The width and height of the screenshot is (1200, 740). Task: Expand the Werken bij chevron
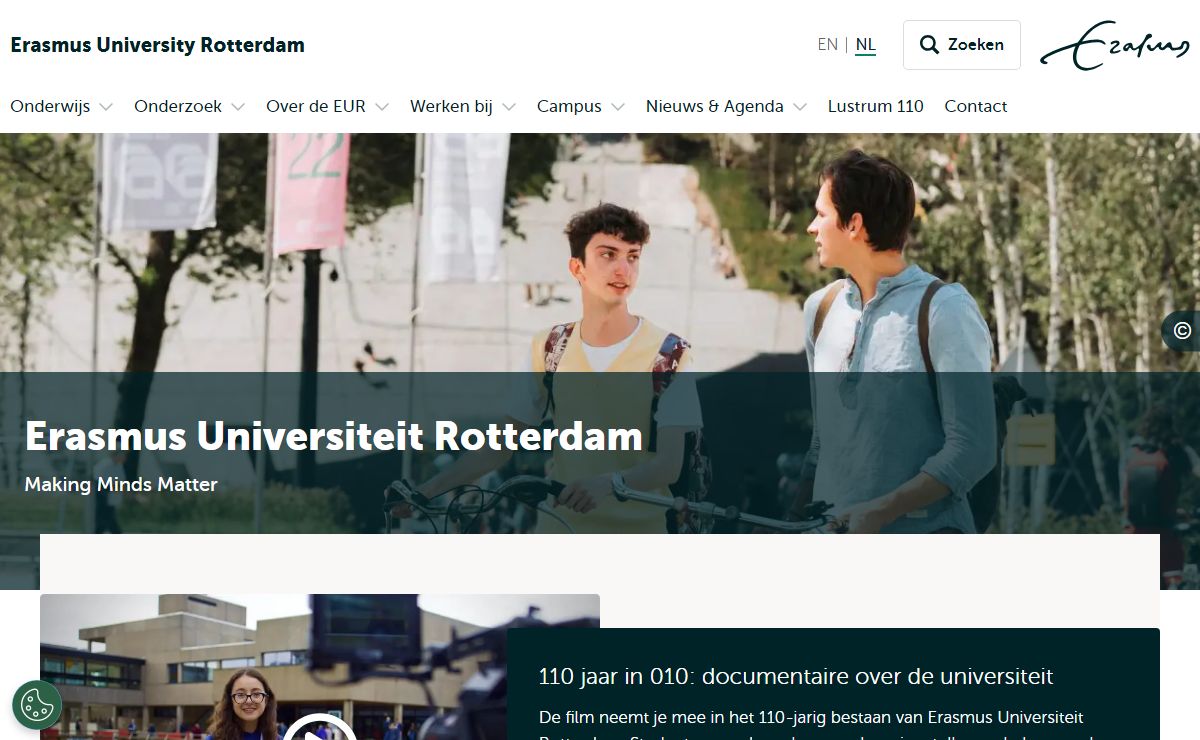[509, 107]
